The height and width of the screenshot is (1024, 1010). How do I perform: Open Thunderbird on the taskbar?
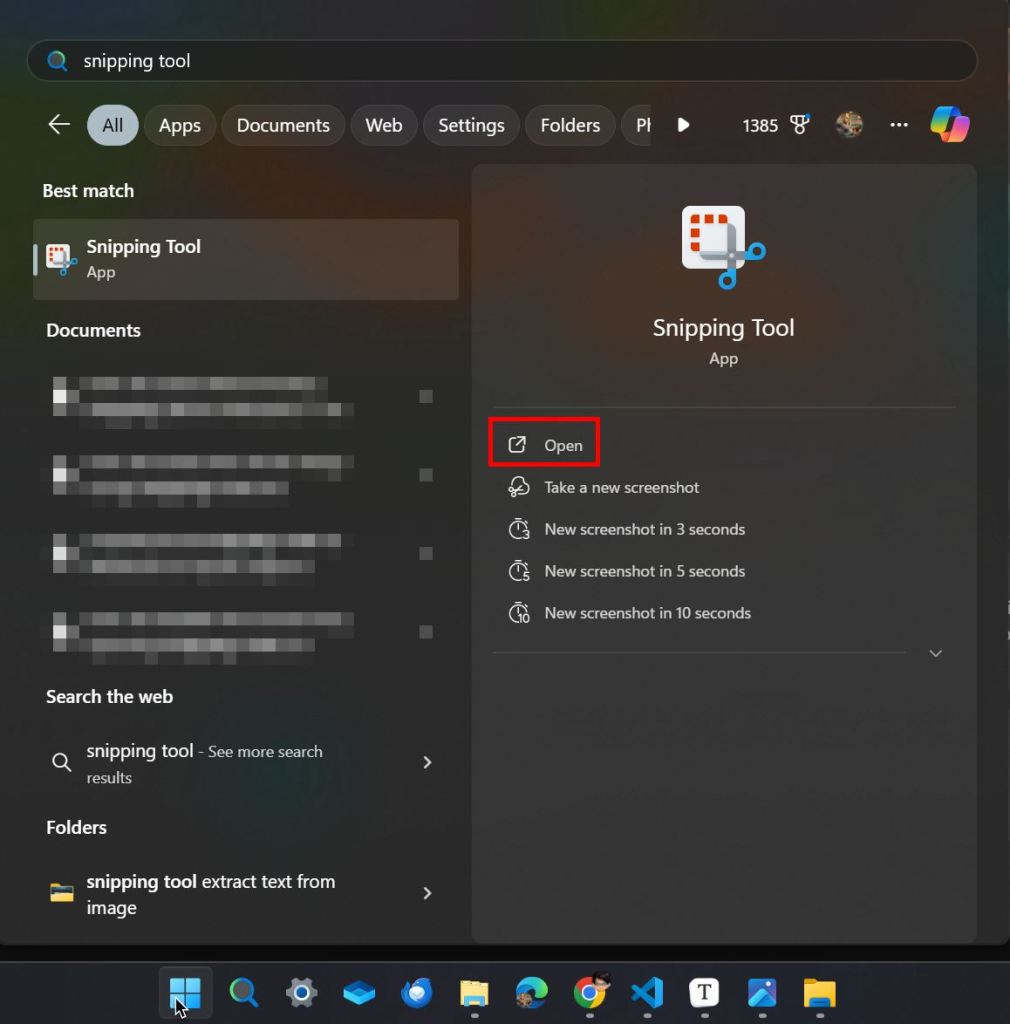pos(417,993)
